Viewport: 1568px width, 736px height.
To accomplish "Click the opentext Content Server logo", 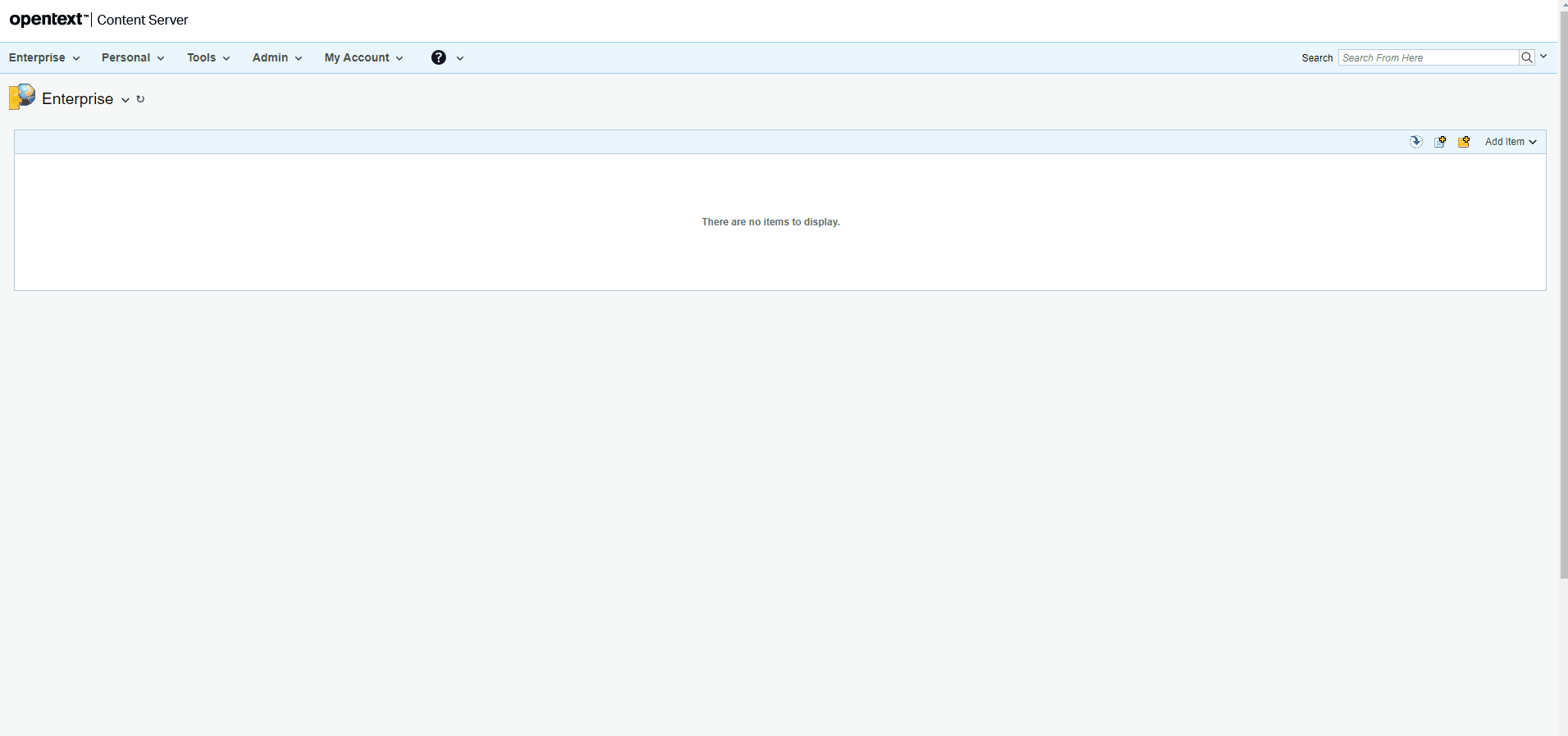I will pos(98,20).
